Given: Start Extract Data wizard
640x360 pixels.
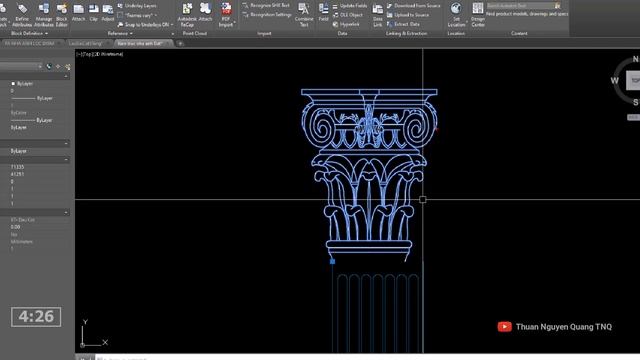Looking at the screenshot, I should coord(403,24).
